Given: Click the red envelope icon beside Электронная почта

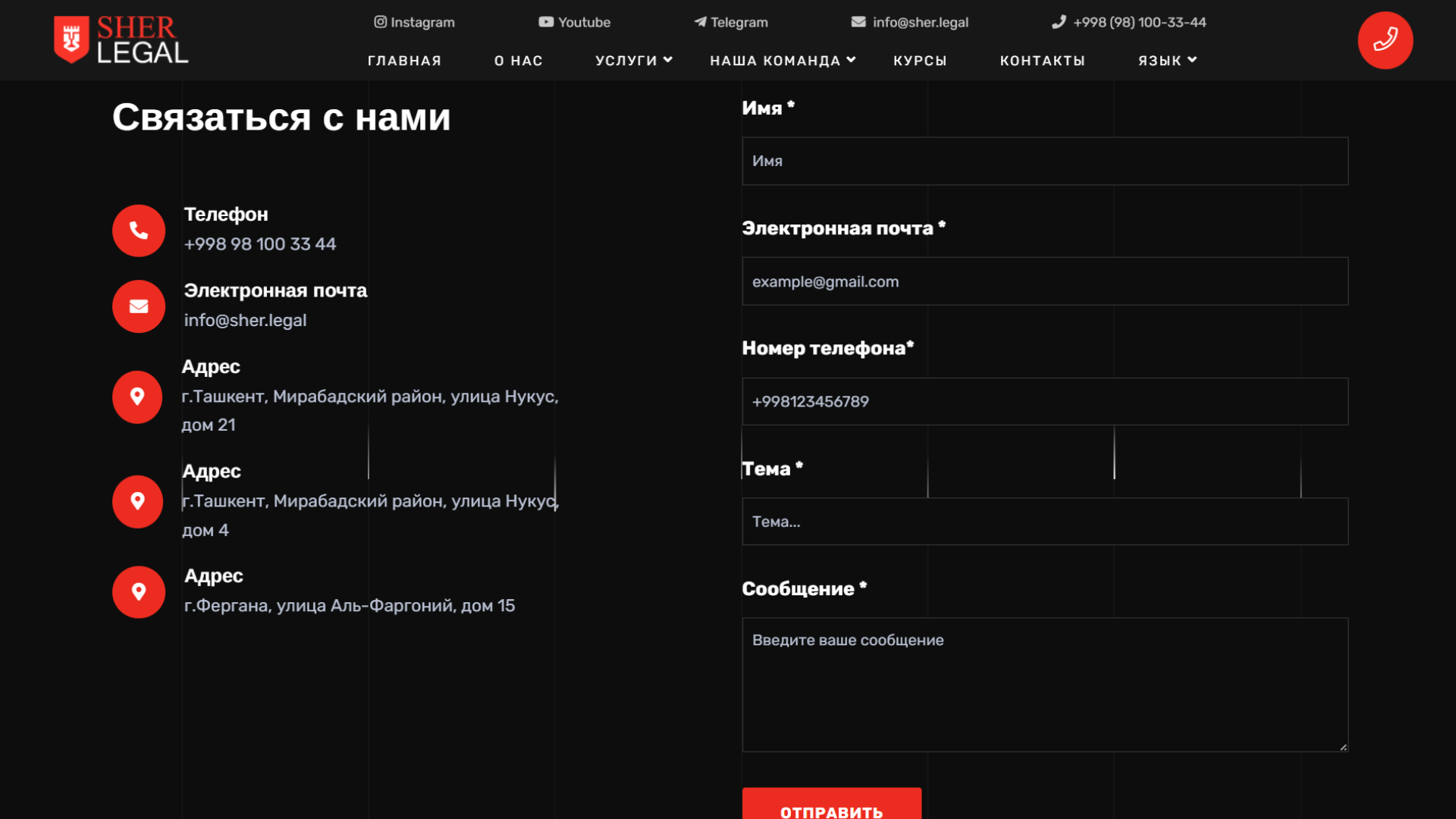Looking at the screenshot, I should 139,306.
